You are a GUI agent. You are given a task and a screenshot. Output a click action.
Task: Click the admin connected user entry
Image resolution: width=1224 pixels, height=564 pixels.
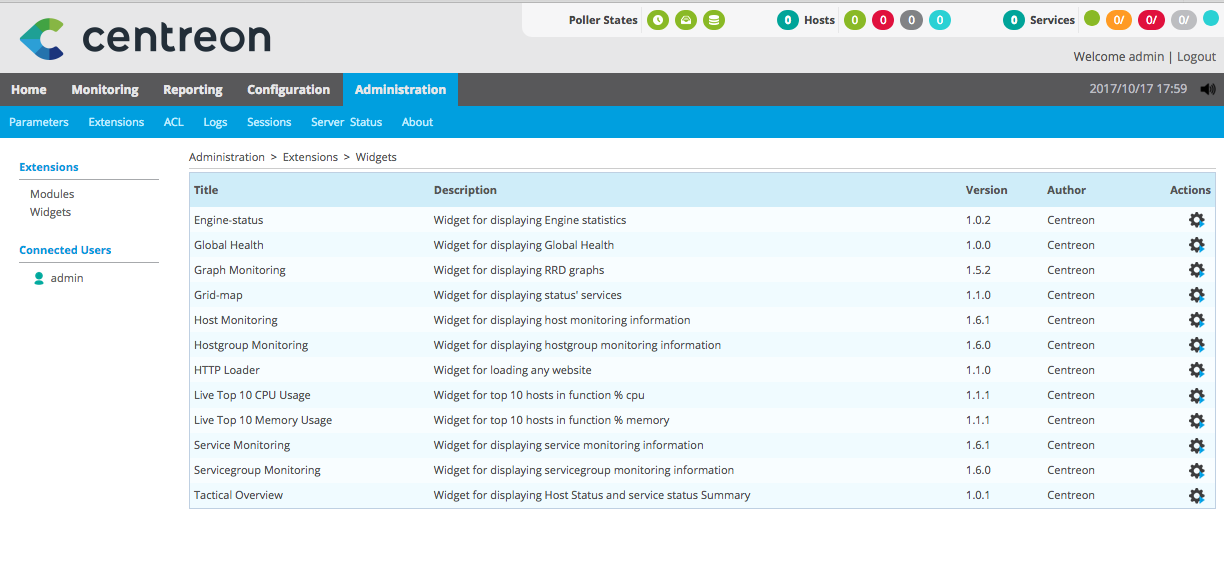(66, 278)
